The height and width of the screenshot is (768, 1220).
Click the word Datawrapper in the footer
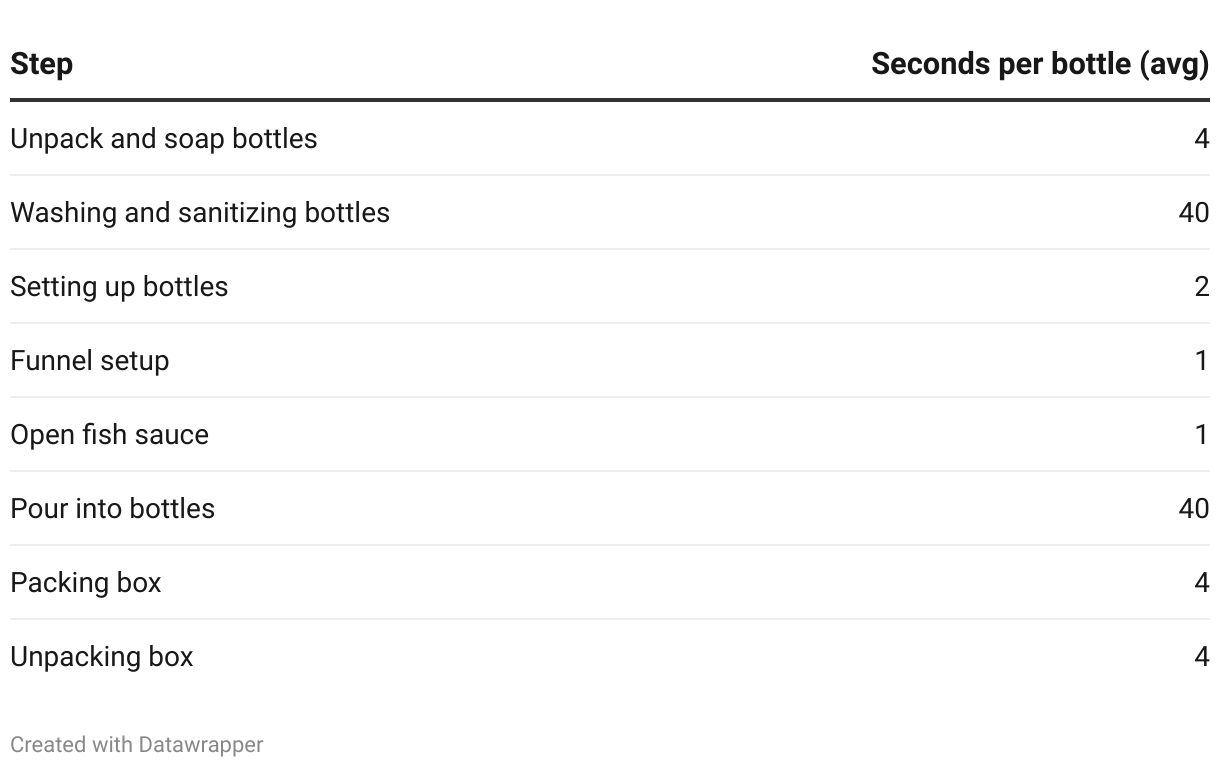click(201, 745)
